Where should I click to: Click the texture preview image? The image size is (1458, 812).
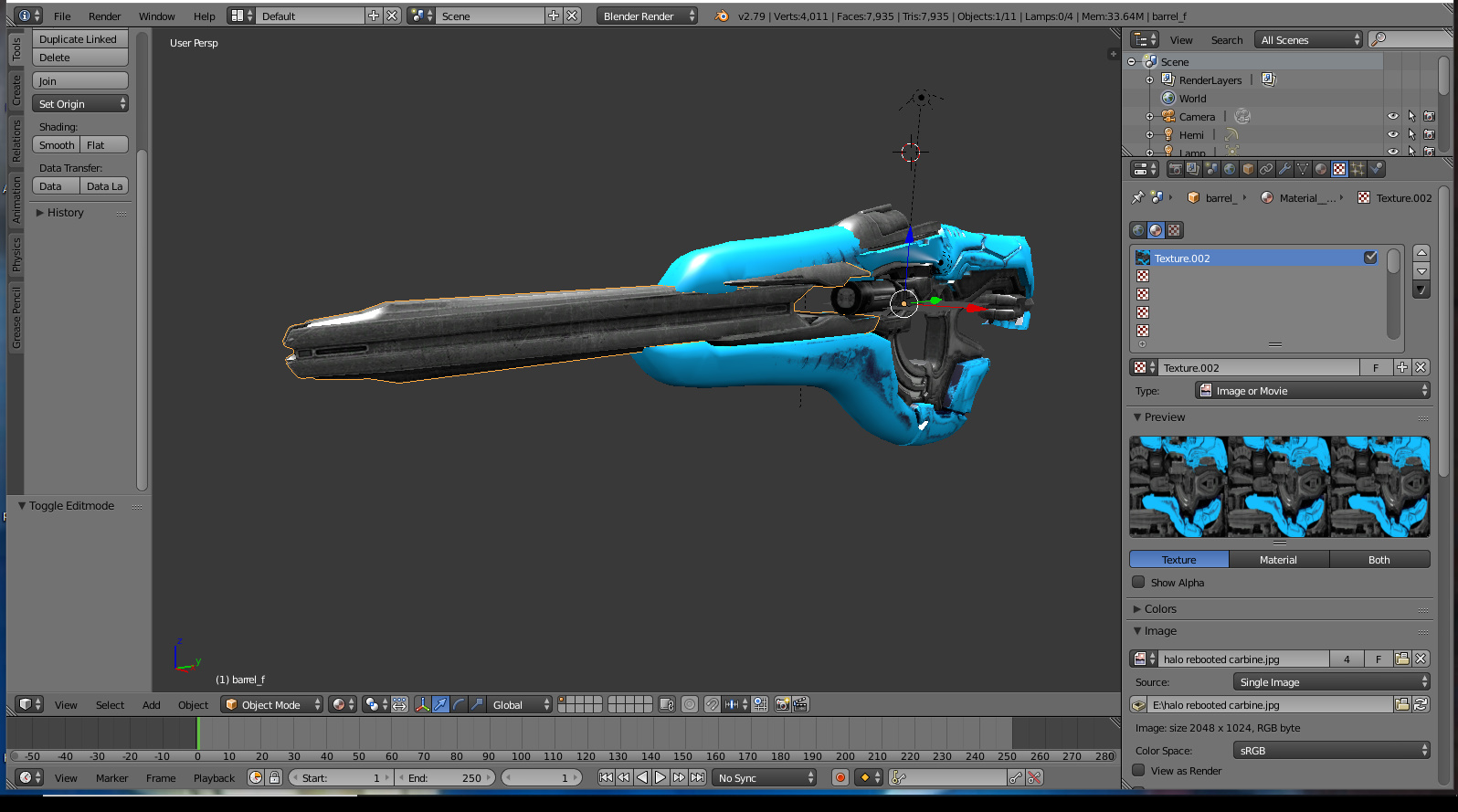[x=1280, y=486]
